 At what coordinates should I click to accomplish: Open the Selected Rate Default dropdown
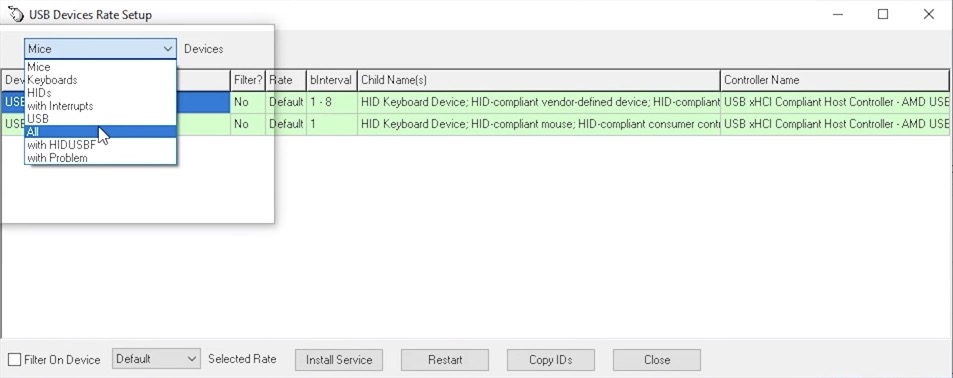[x=156, y=359]
